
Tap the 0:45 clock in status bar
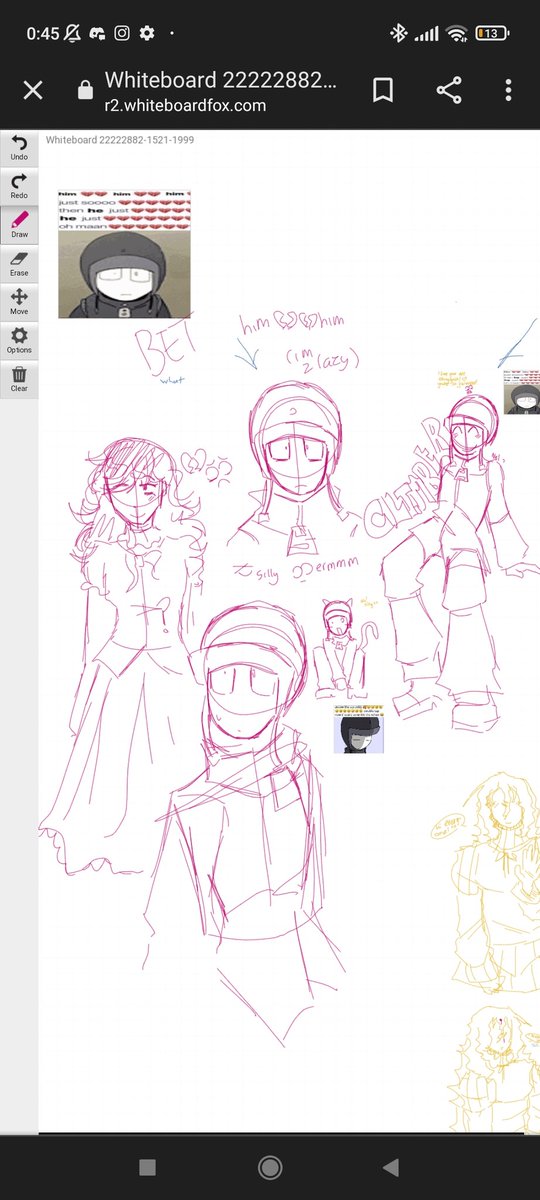[43, 33]
